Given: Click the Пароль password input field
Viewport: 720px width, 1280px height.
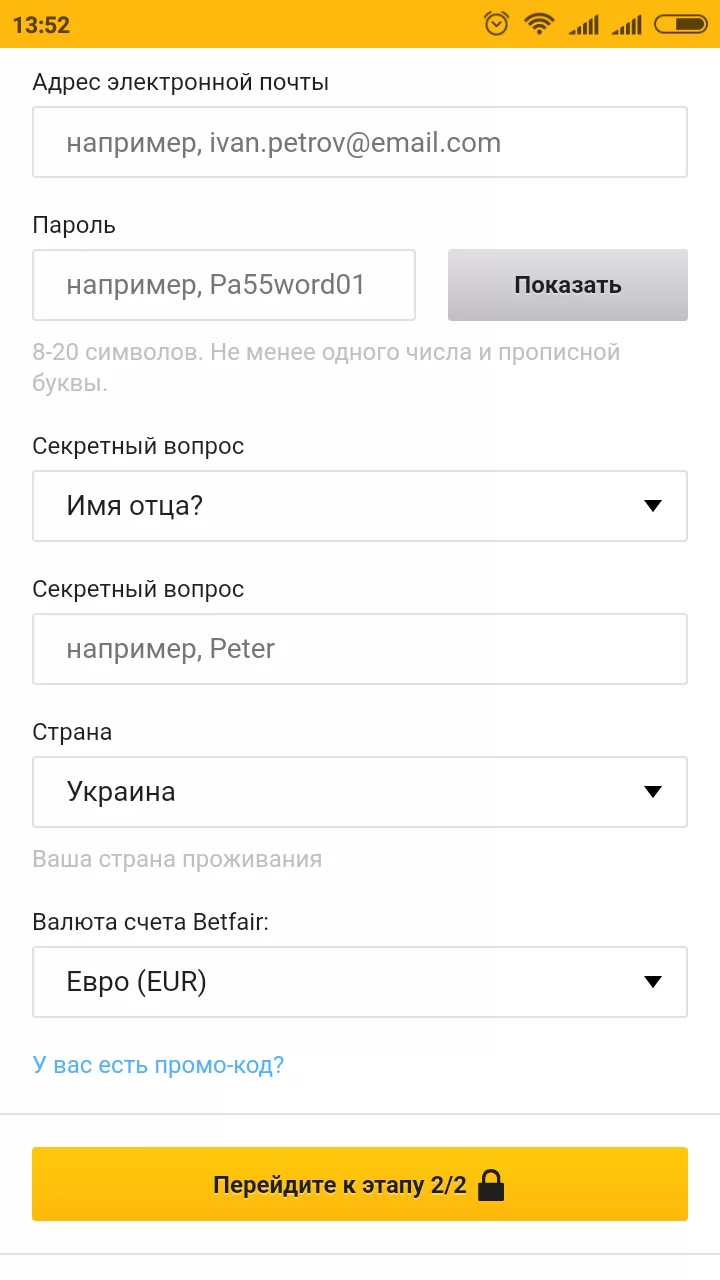Looking at the screenshot, I should click(224, 285).
